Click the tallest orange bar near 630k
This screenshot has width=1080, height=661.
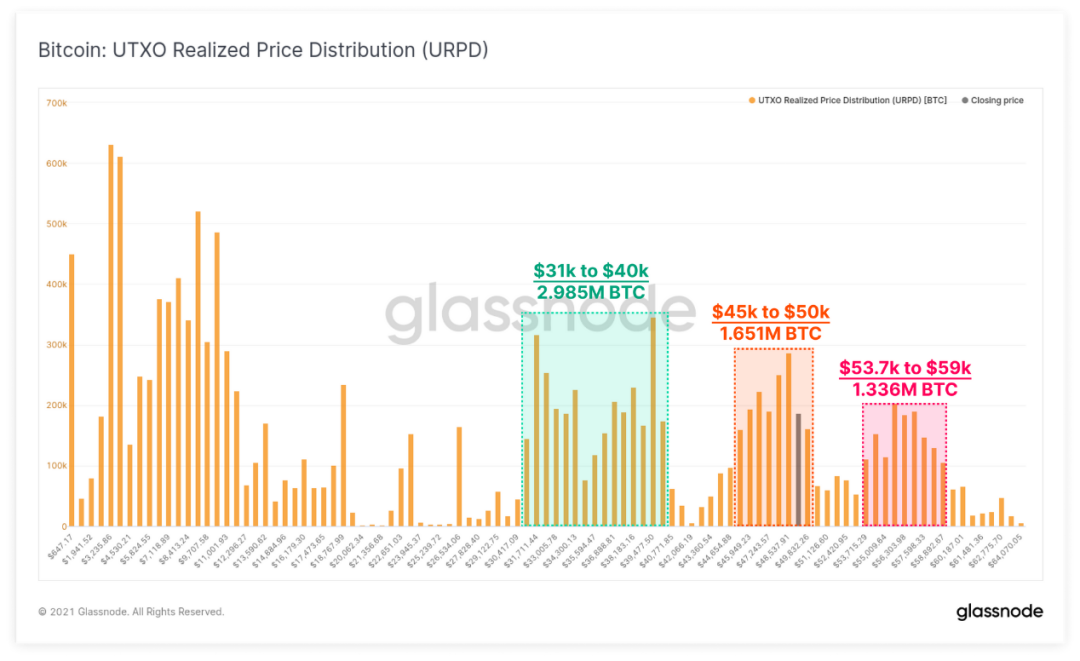click(x=110, y=336)
